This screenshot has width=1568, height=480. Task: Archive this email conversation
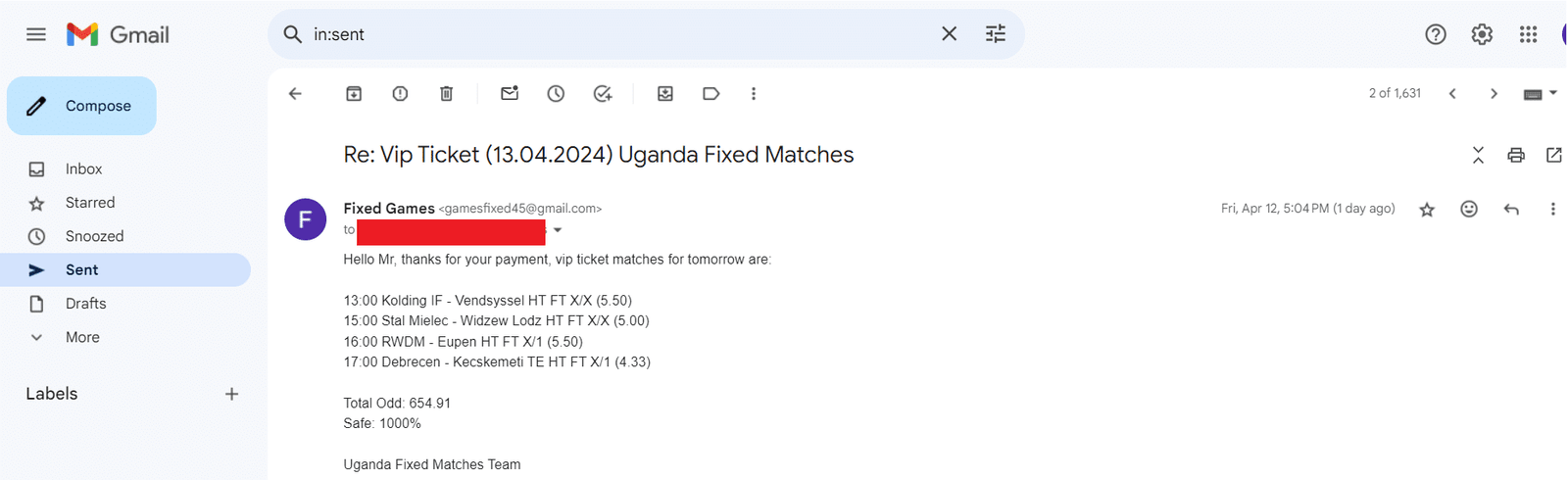coord(354,94)
